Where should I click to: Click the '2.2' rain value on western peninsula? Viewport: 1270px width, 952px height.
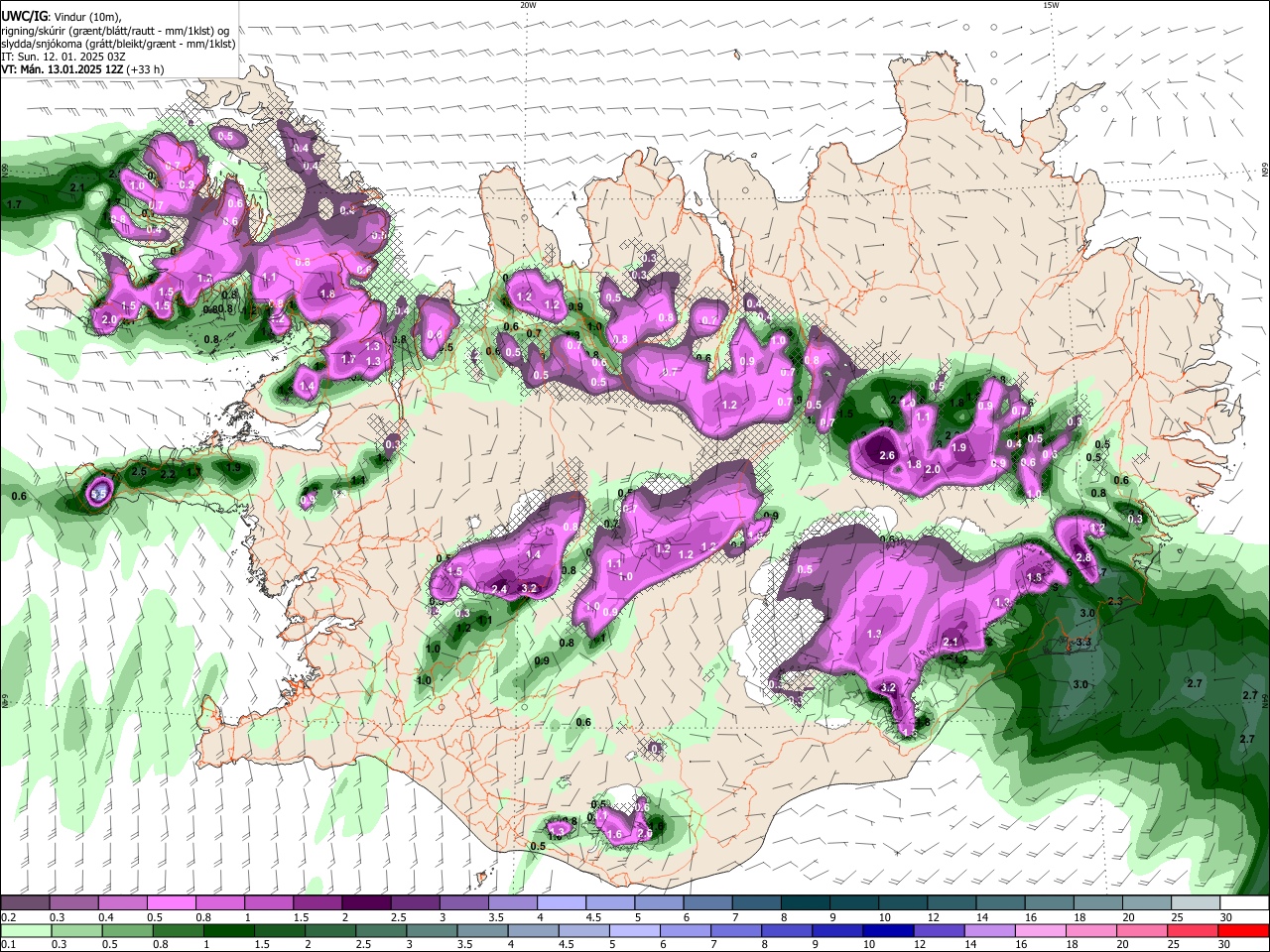168,476
